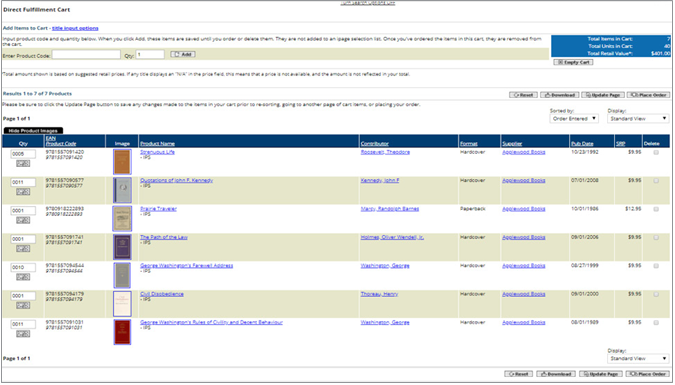Open Kennedy, John F contributor link
This screenshot has width=675, height=385.
pyautogui.click(x=380, y=180)
